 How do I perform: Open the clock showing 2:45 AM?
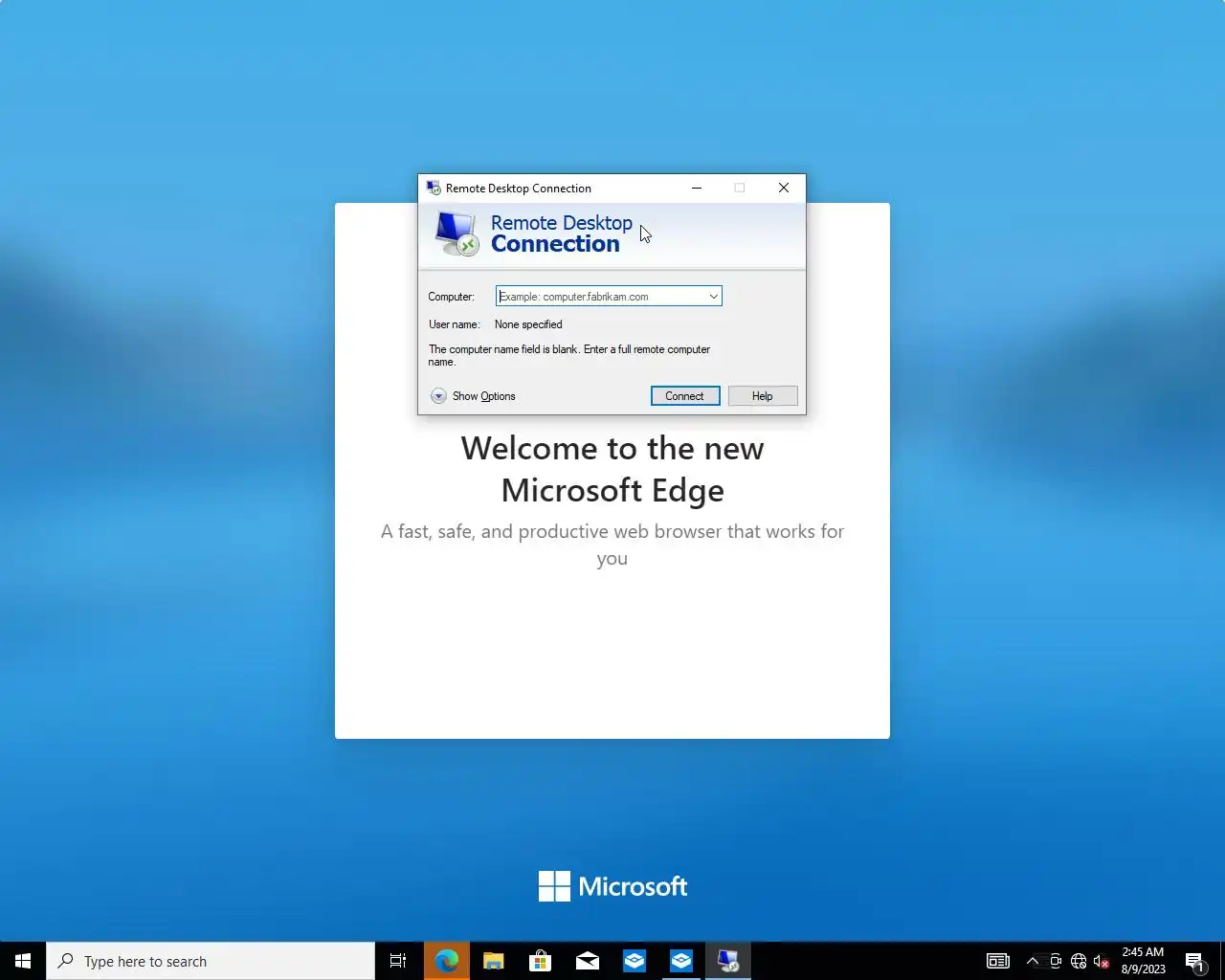click(1144, 961)
